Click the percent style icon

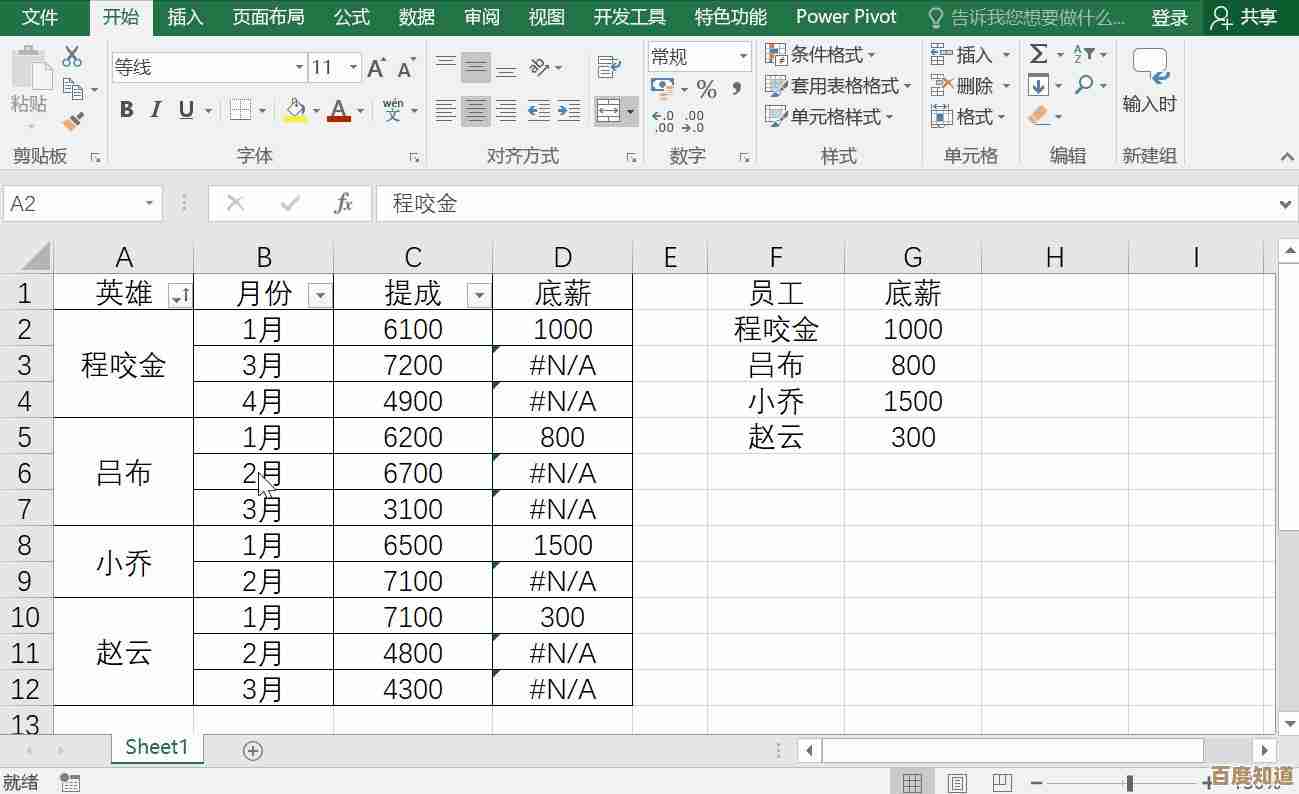coord(706,90)
